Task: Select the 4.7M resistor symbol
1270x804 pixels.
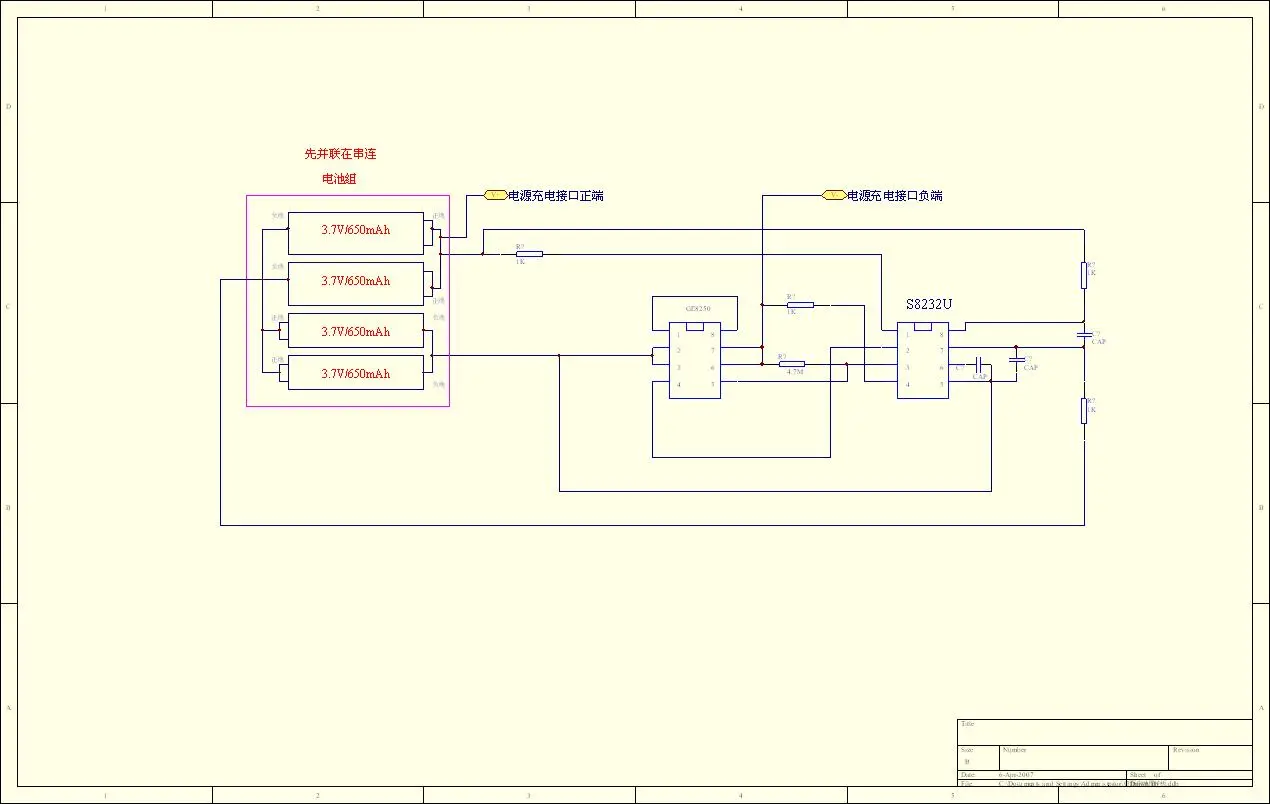Action: coord(792,364)
